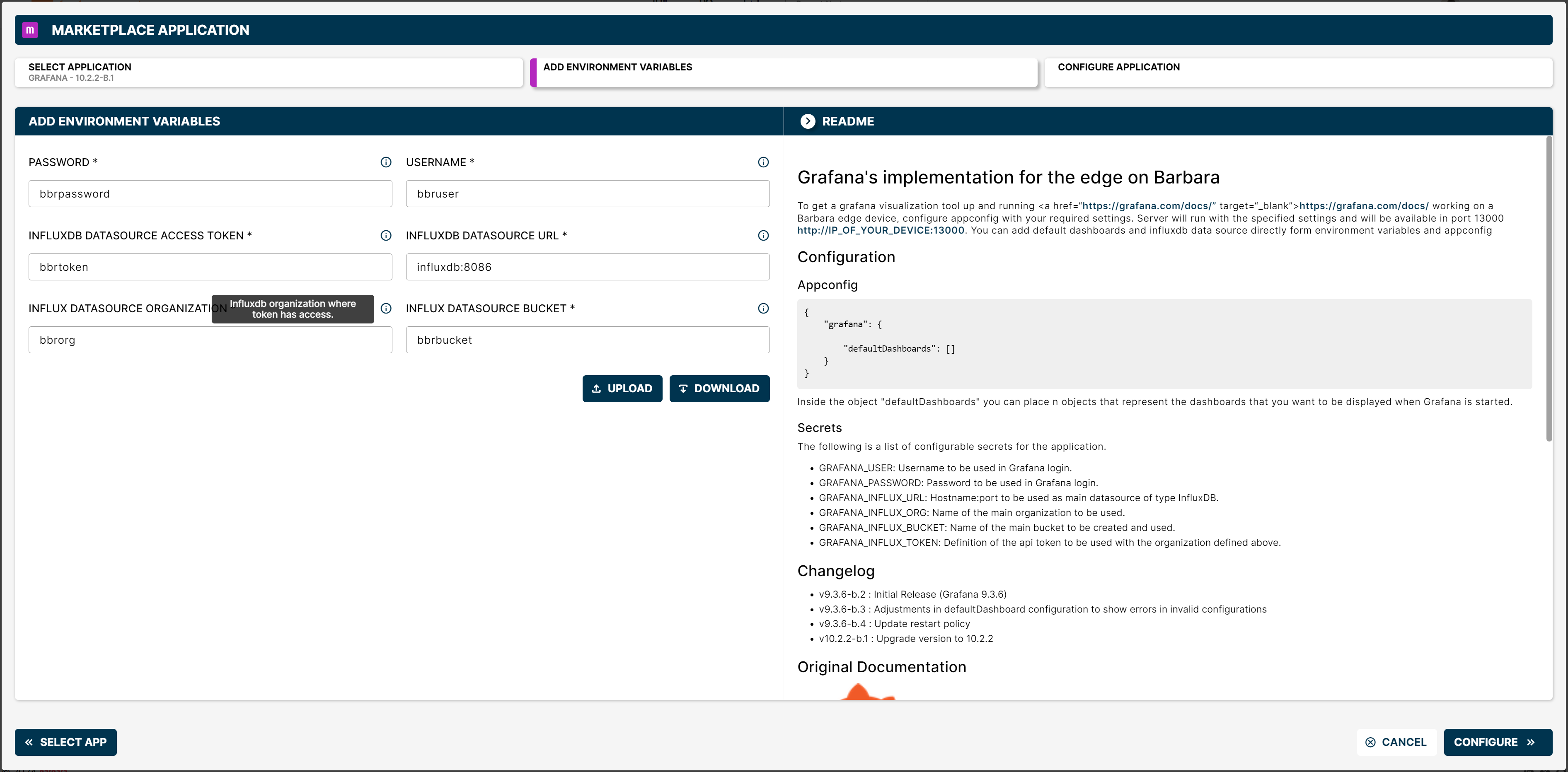Go back to the Select Application step
The width and height of the screenshot is (1568, 772).
pos(269,72)
